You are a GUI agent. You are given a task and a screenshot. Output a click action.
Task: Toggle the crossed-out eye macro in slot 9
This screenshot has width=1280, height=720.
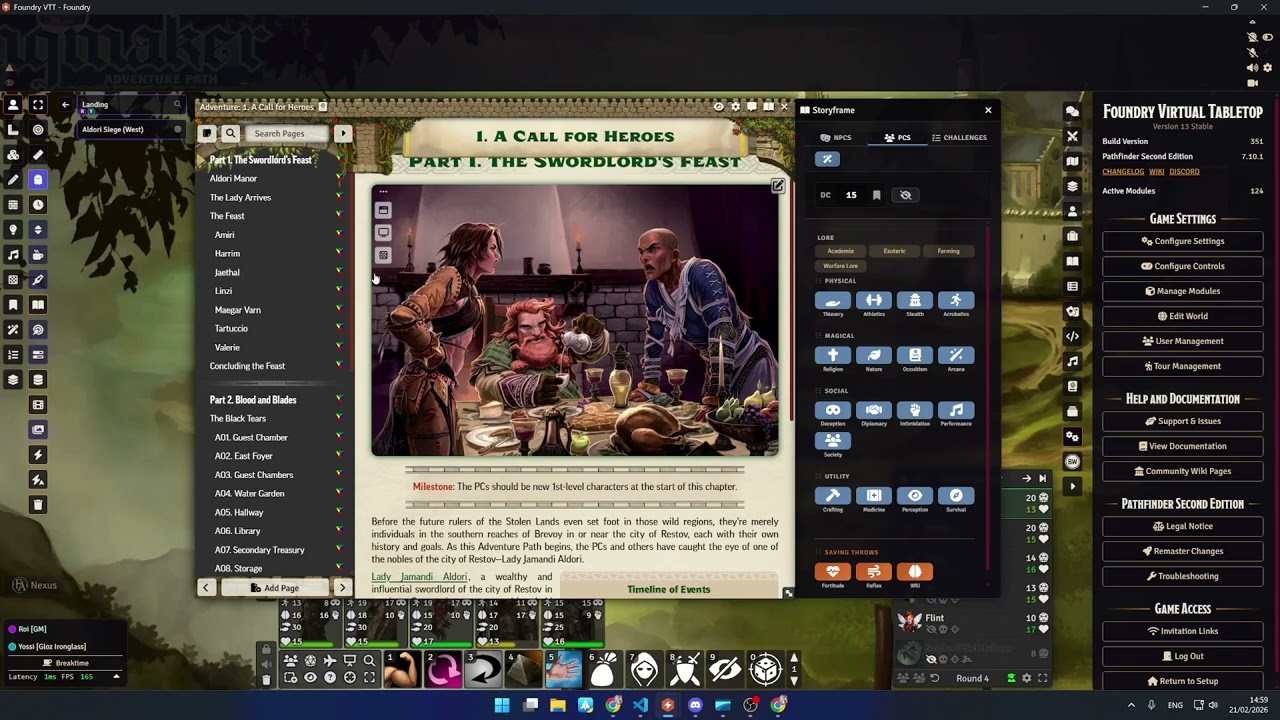tap(725, 669)
